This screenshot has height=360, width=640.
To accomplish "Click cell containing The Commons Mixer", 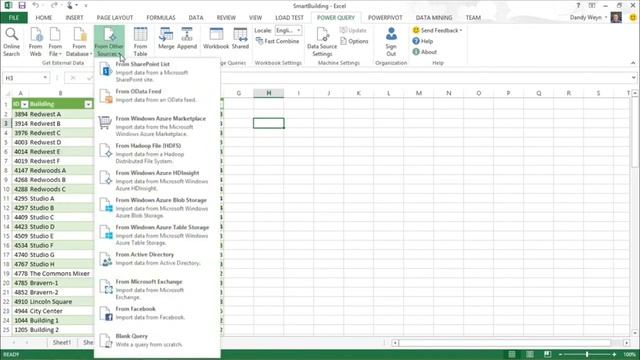I will (61, 273).
